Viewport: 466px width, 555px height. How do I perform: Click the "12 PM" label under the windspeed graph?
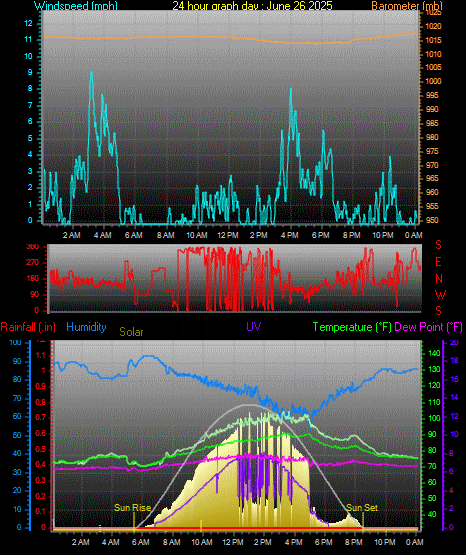point(228,235)
